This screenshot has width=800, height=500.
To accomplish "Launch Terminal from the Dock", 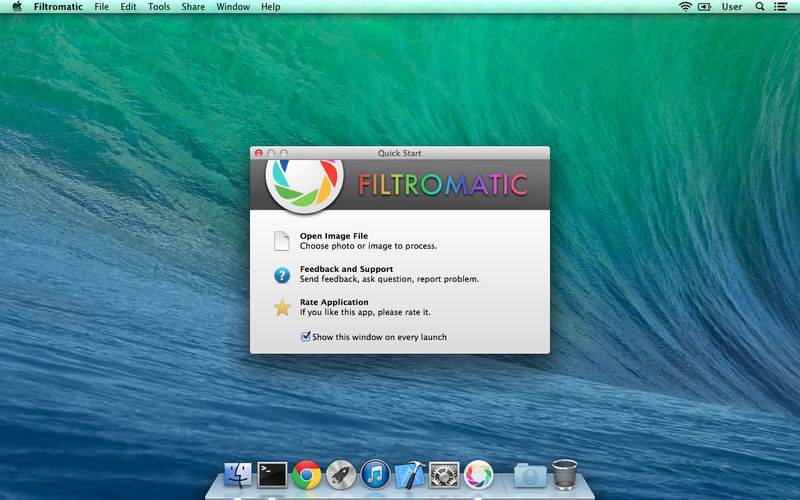I will [x=272, y=475].
